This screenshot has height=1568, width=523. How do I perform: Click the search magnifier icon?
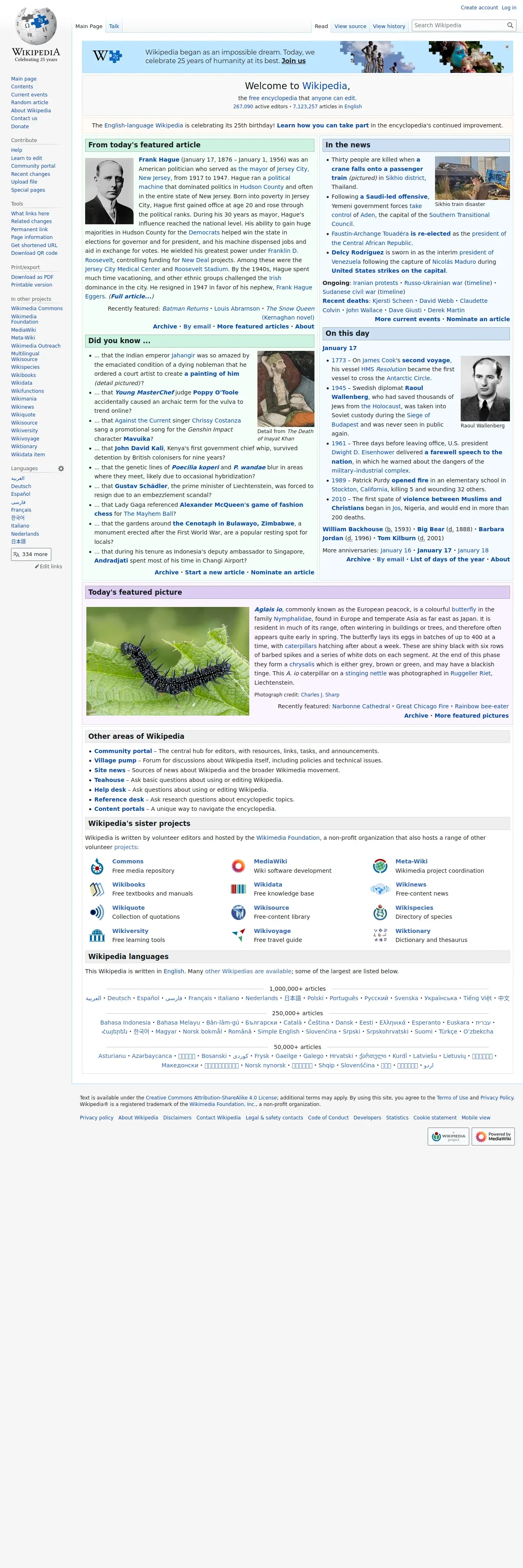pyautogui.click(x=510, y=26)
